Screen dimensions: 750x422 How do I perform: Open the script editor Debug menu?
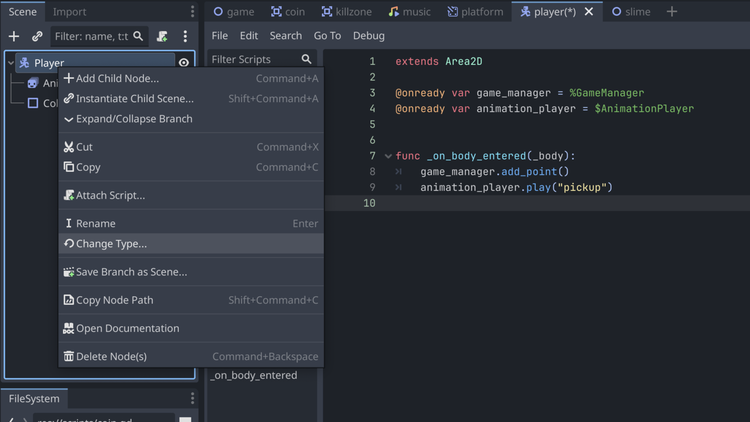coord(369,36)
